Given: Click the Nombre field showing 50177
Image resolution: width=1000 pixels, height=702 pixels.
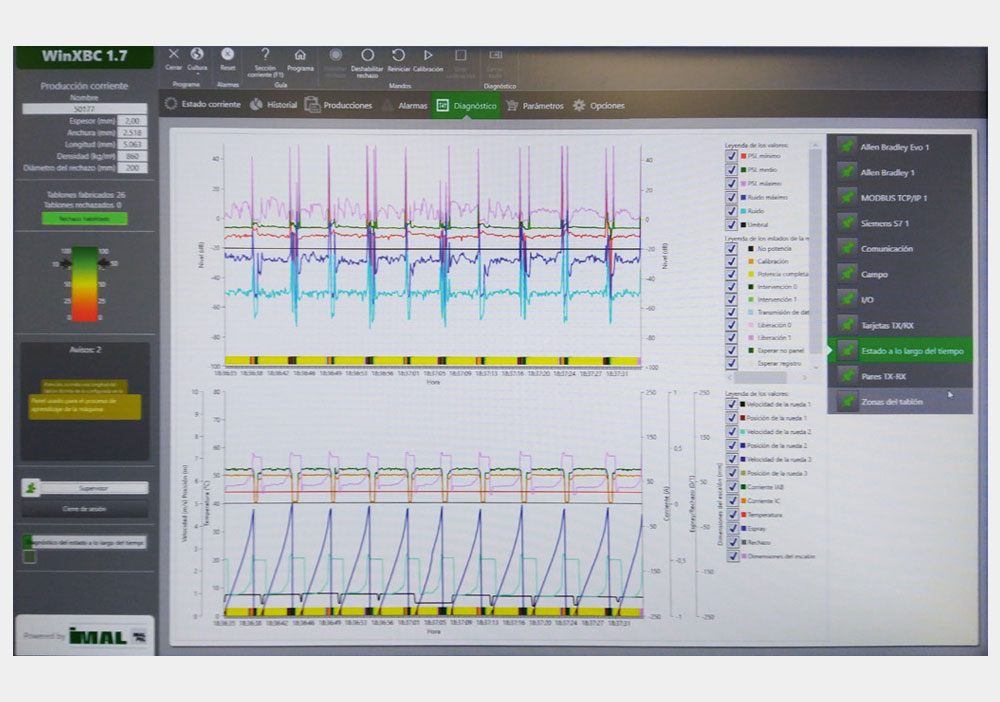Looking at the screenshot, I should click(84, 109).
